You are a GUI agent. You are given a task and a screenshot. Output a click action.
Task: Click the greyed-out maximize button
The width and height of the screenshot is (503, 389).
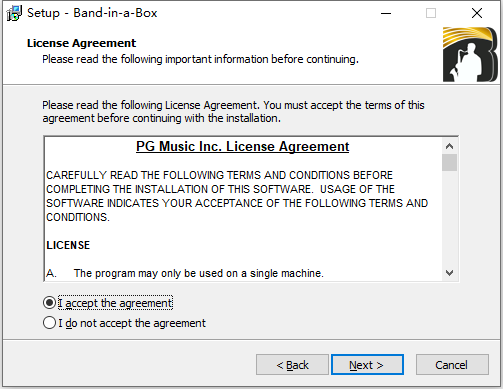click(x=431, y=13)
